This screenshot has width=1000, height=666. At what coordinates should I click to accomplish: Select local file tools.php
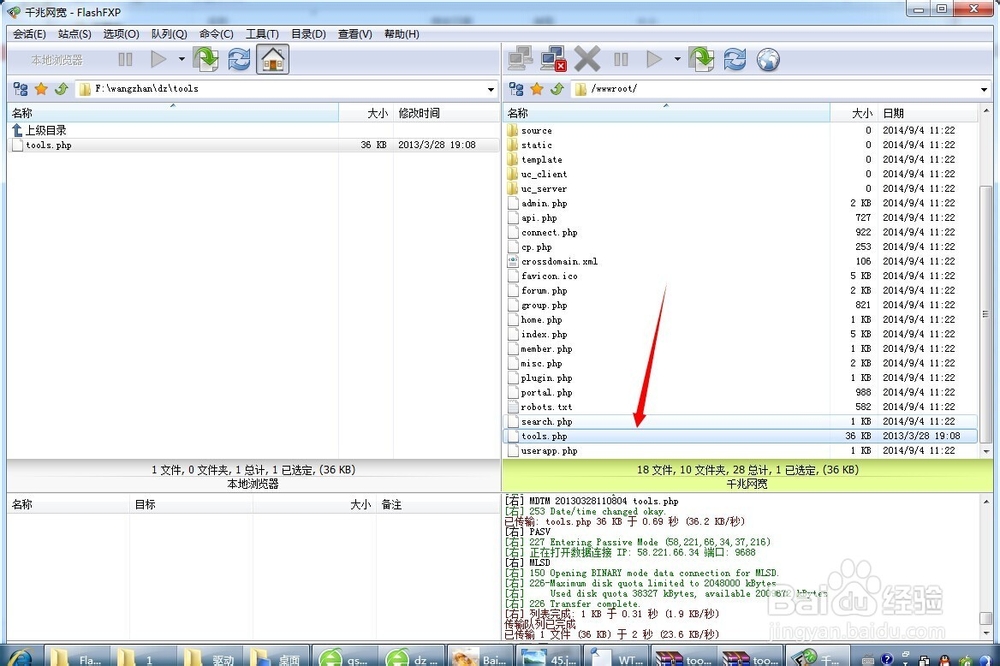[x=253, y=145]
